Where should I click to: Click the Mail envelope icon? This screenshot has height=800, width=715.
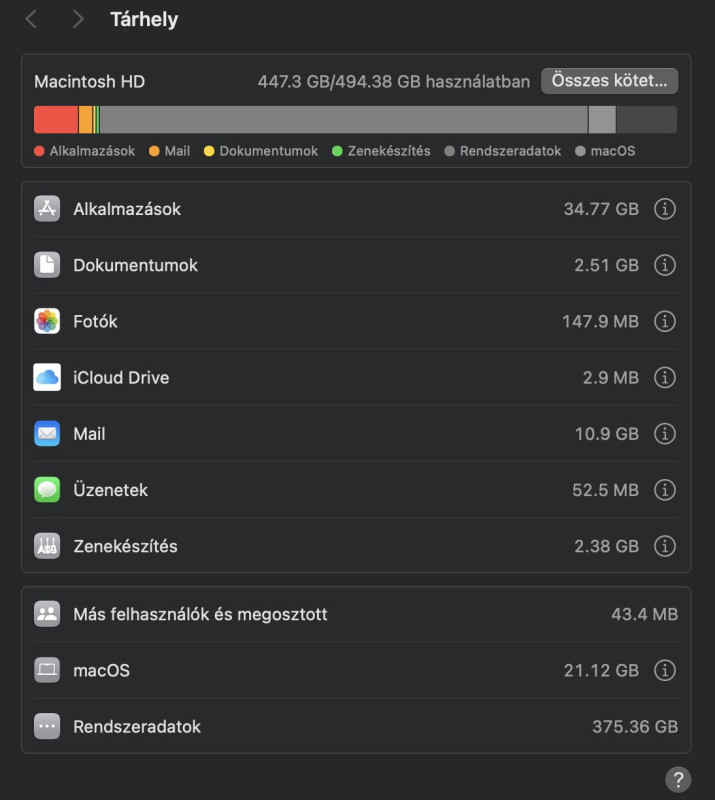(x=47, y=433)
